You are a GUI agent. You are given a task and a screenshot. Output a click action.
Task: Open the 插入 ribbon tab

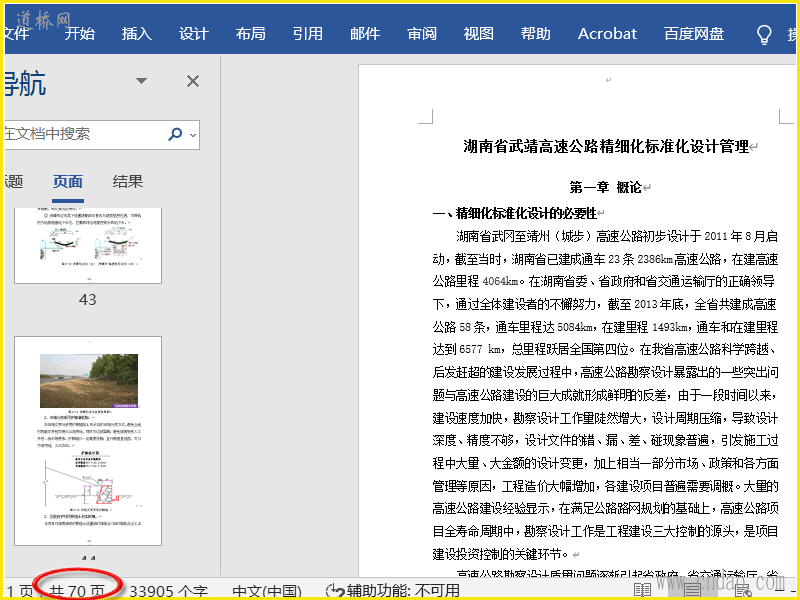pyautogui.click(x=137, y=34)
